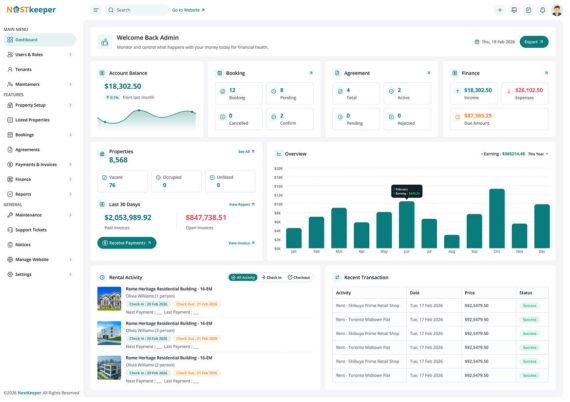Open the This Year dropdown in Overview
Viewport: 570px width, 402px height.
538,154
